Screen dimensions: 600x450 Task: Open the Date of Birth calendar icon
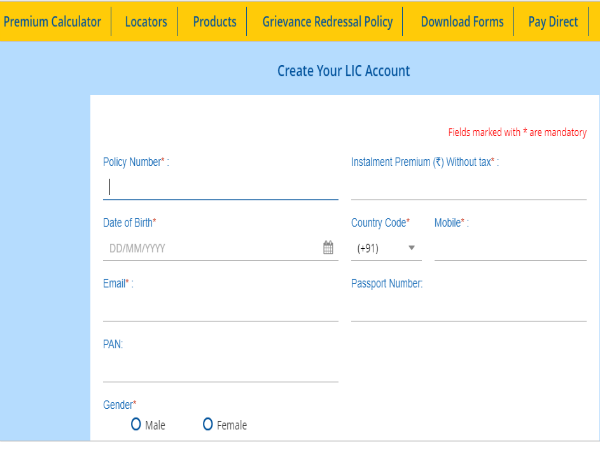point(328,248)
